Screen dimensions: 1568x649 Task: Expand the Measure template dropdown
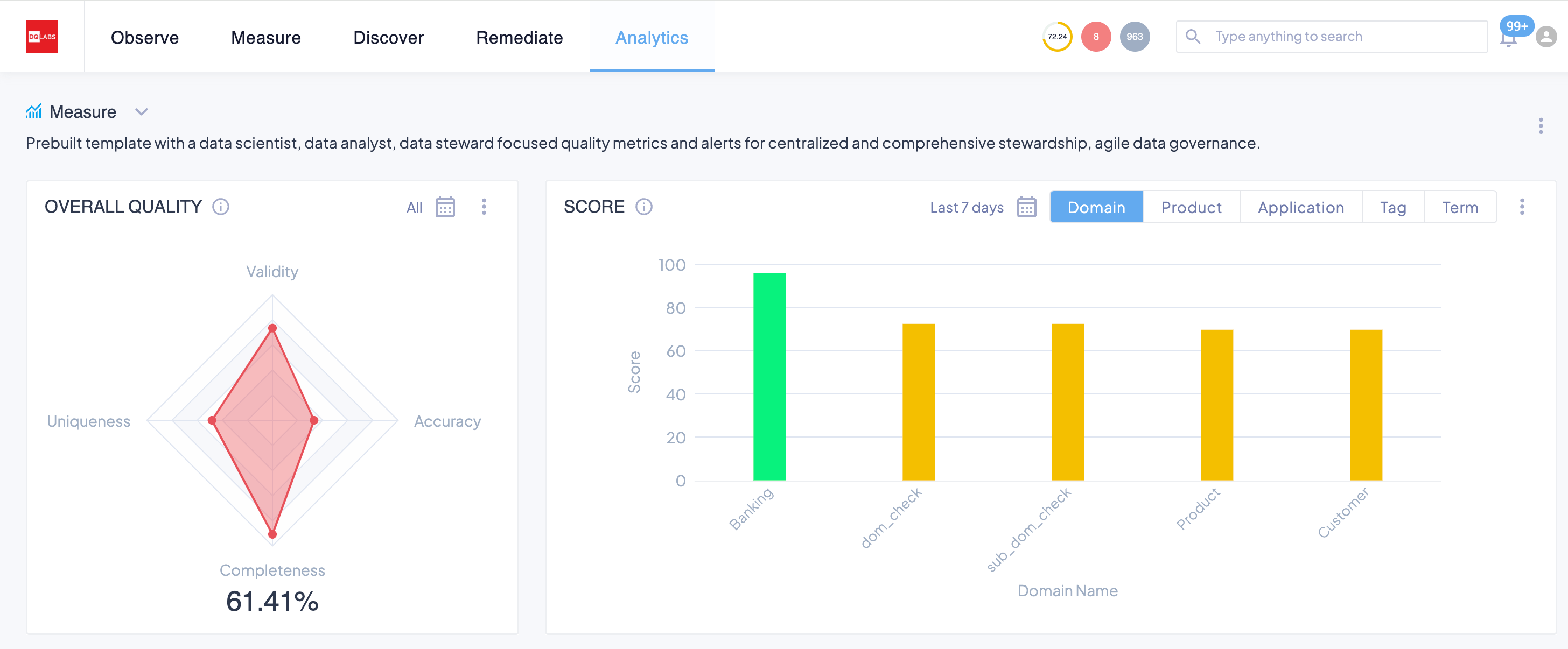(141, 112)
